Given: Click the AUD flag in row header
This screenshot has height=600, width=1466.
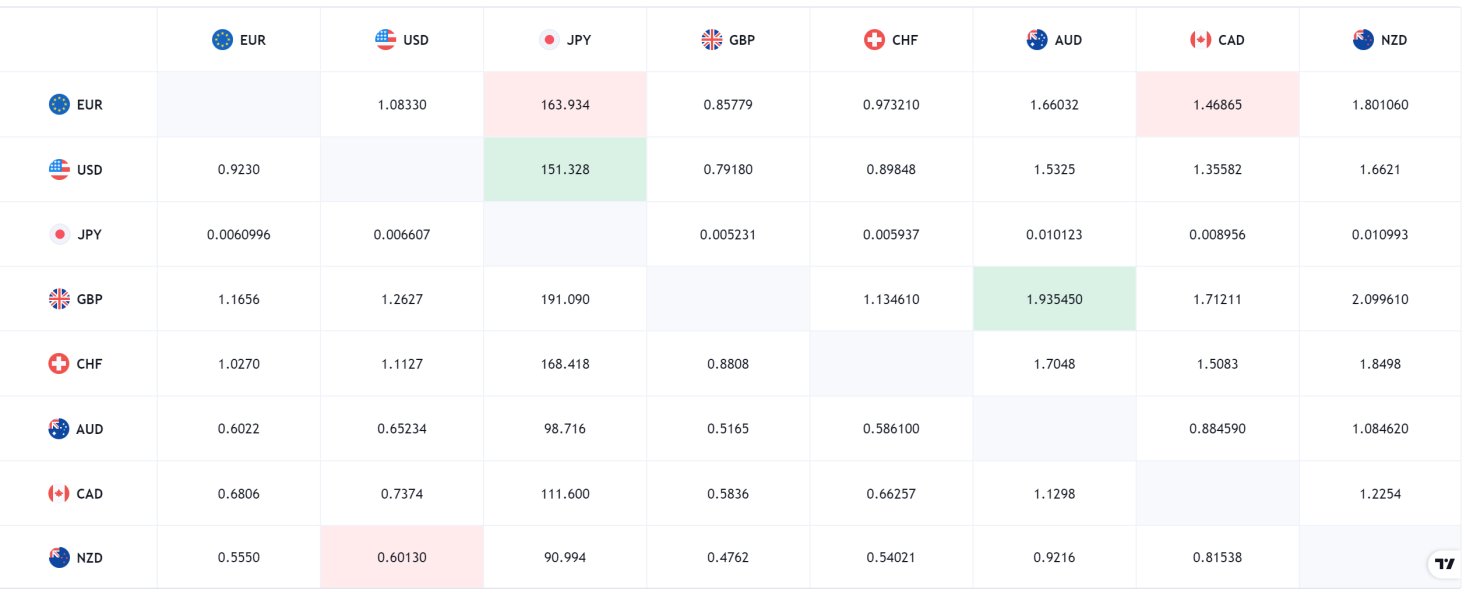Looking at the screenshot, I should pos(59,429).
